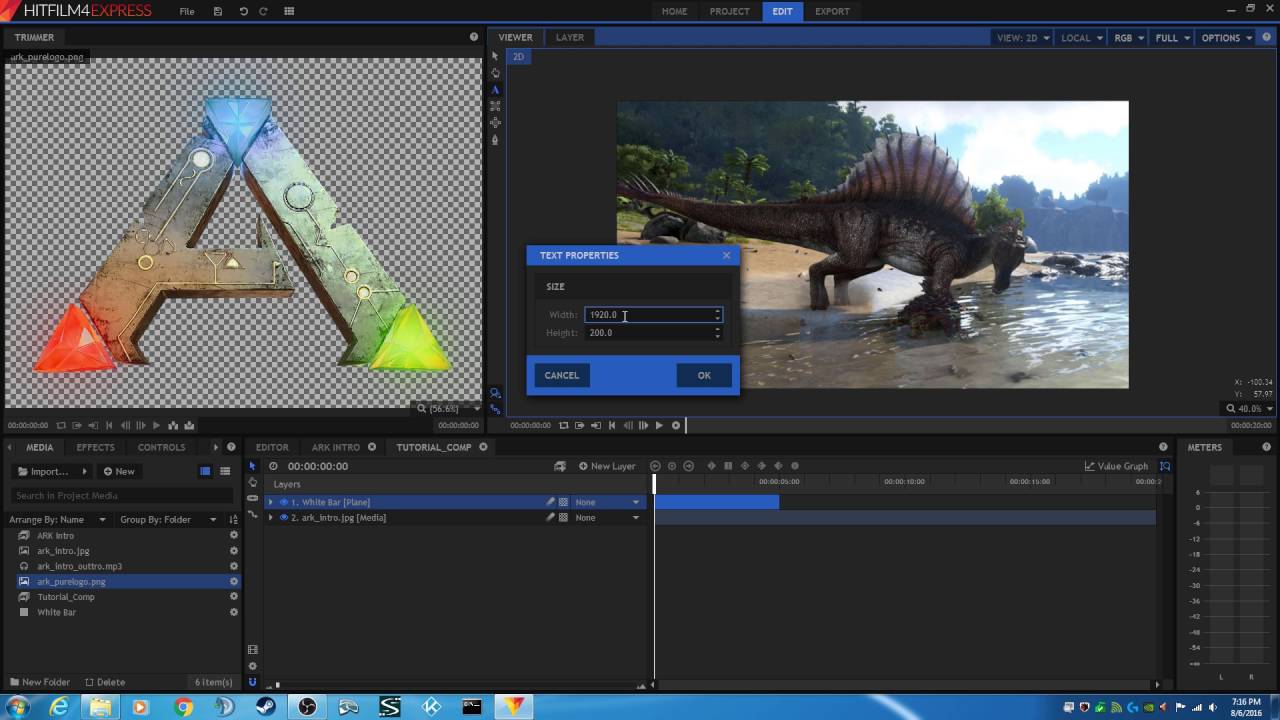Expand the ark_intro.jpg layer properties
The image size is (1280, 720).
(270, 518)
